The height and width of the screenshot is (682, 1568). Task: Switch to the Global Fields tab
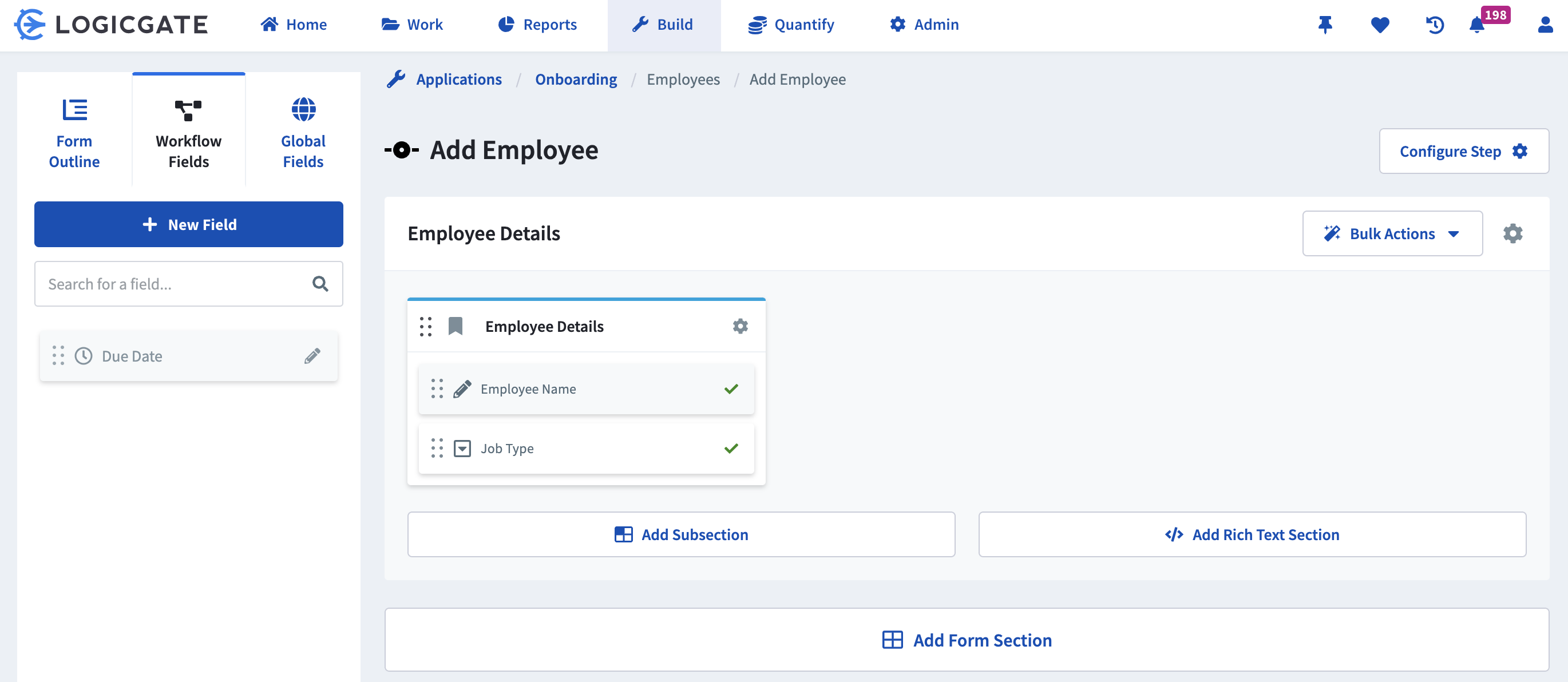303,131
